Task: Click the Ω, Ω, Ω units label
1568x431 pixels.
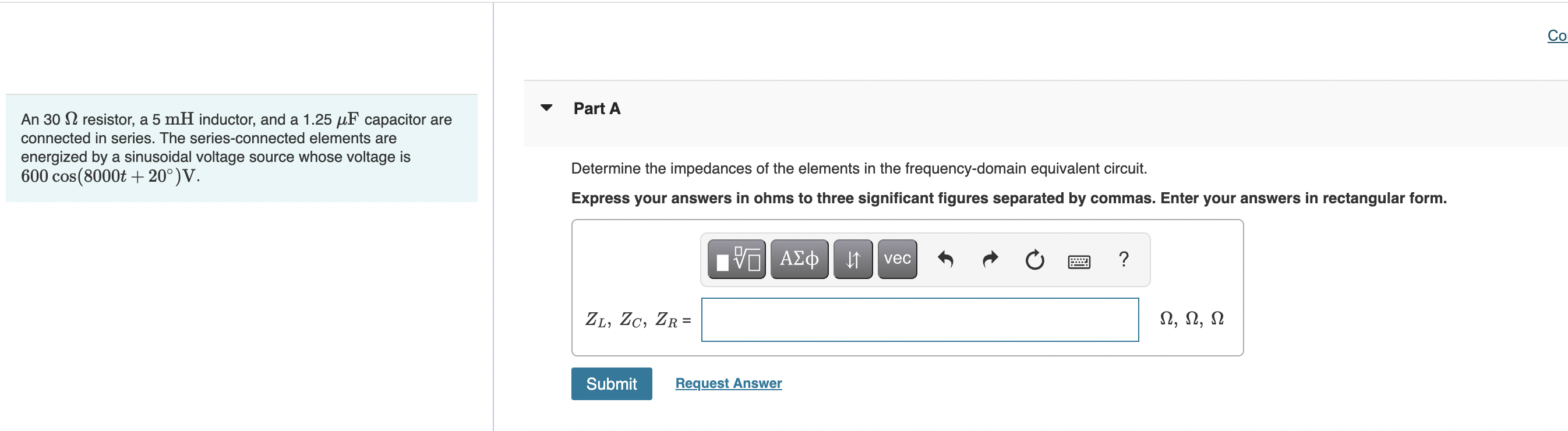Action: [x=1191, y=319]
